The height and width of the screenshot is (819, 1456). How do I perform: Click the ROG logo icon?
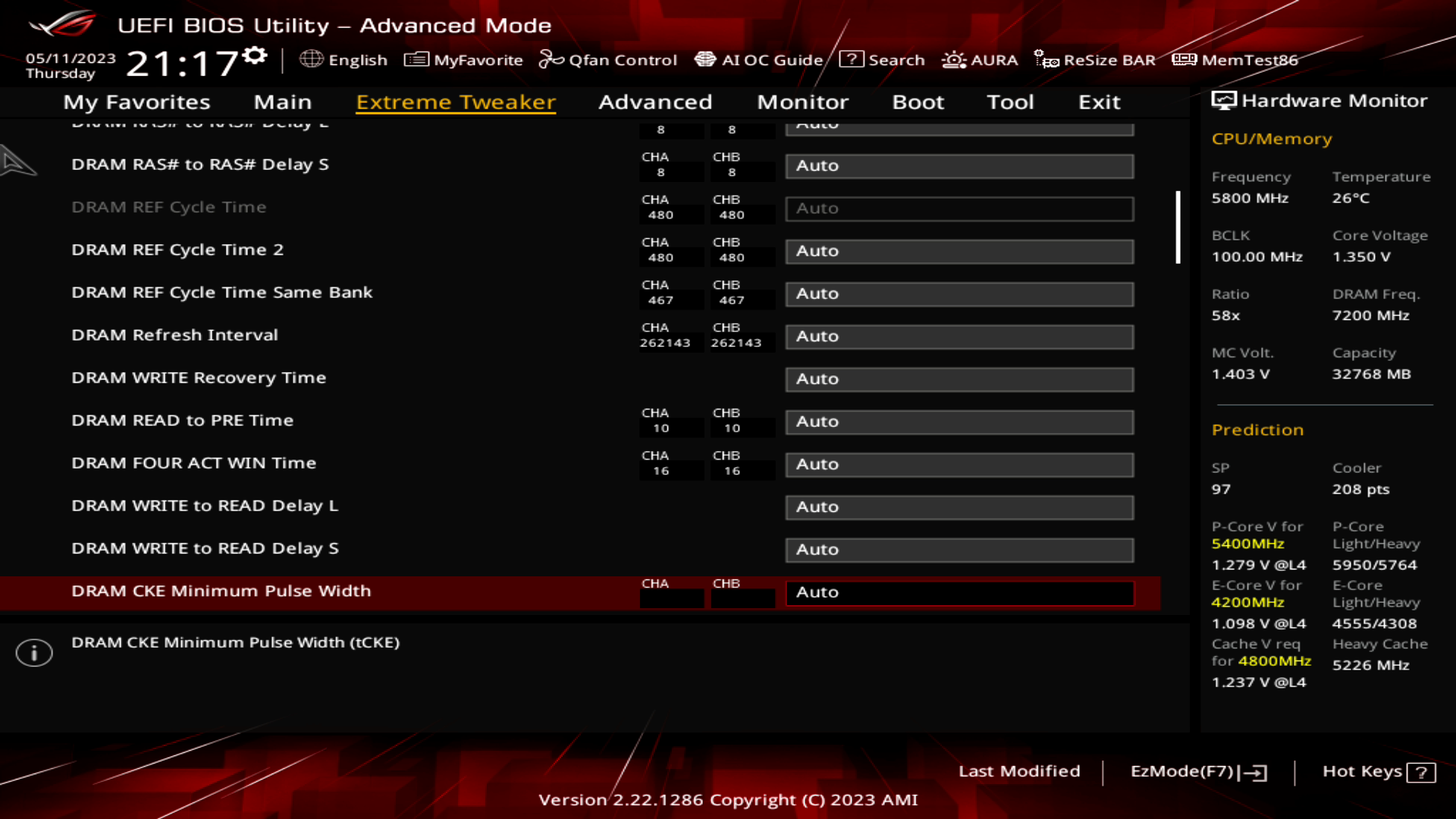tap(62, 24)
